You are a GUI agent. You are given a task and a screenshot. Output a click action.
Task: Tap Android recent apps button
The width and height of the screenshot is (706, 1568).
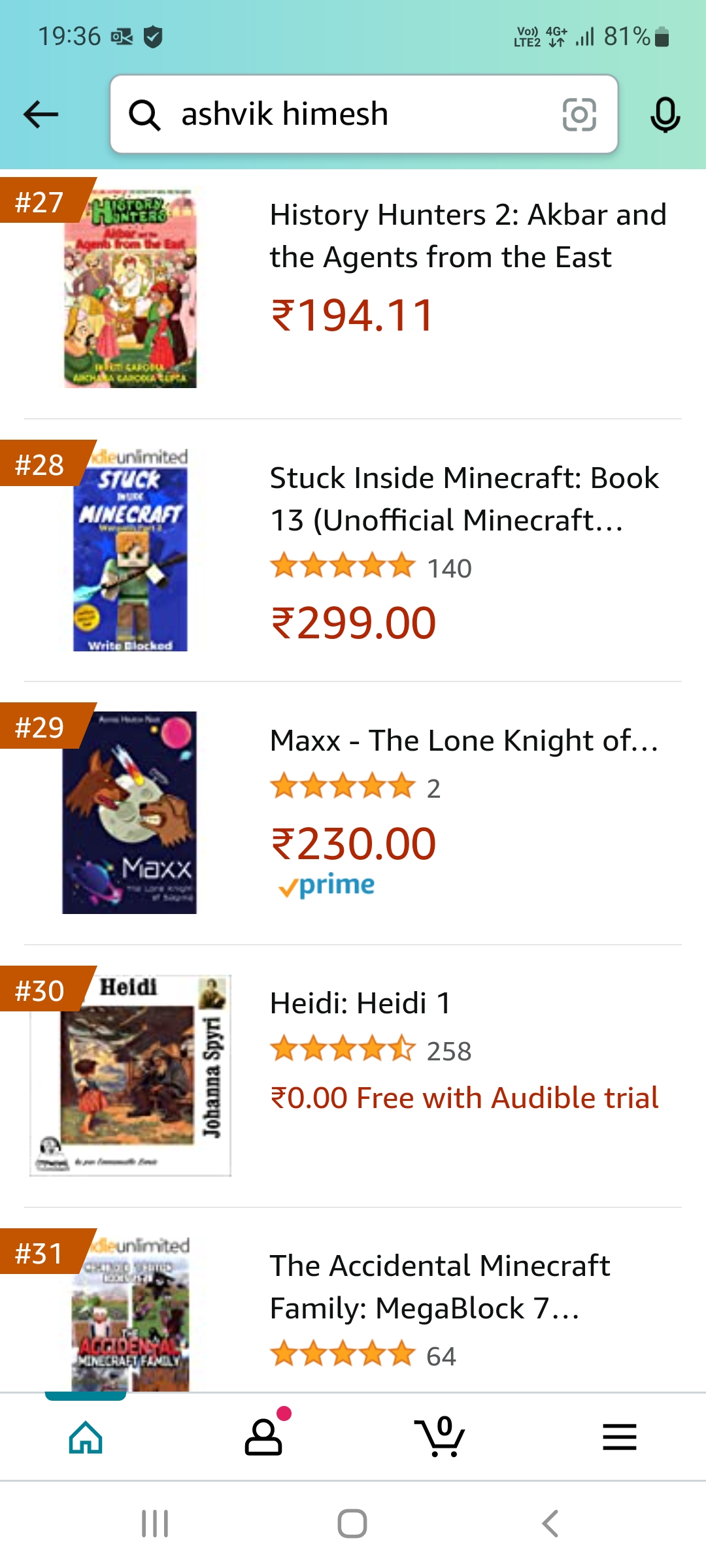(155, 1524)
